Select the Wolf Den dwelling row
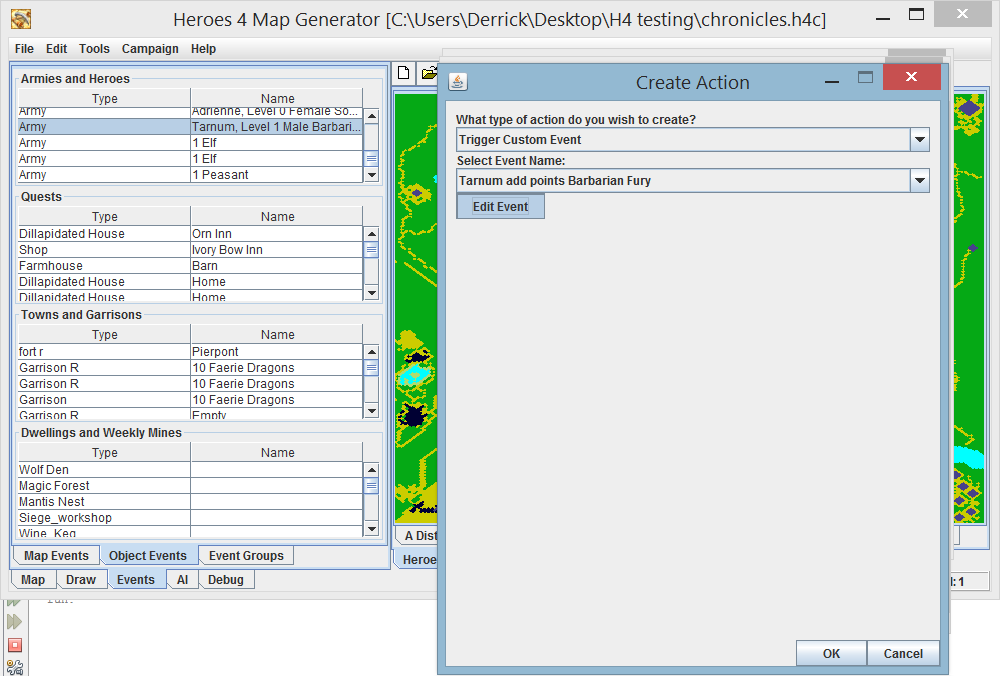 tap(191, 470)
